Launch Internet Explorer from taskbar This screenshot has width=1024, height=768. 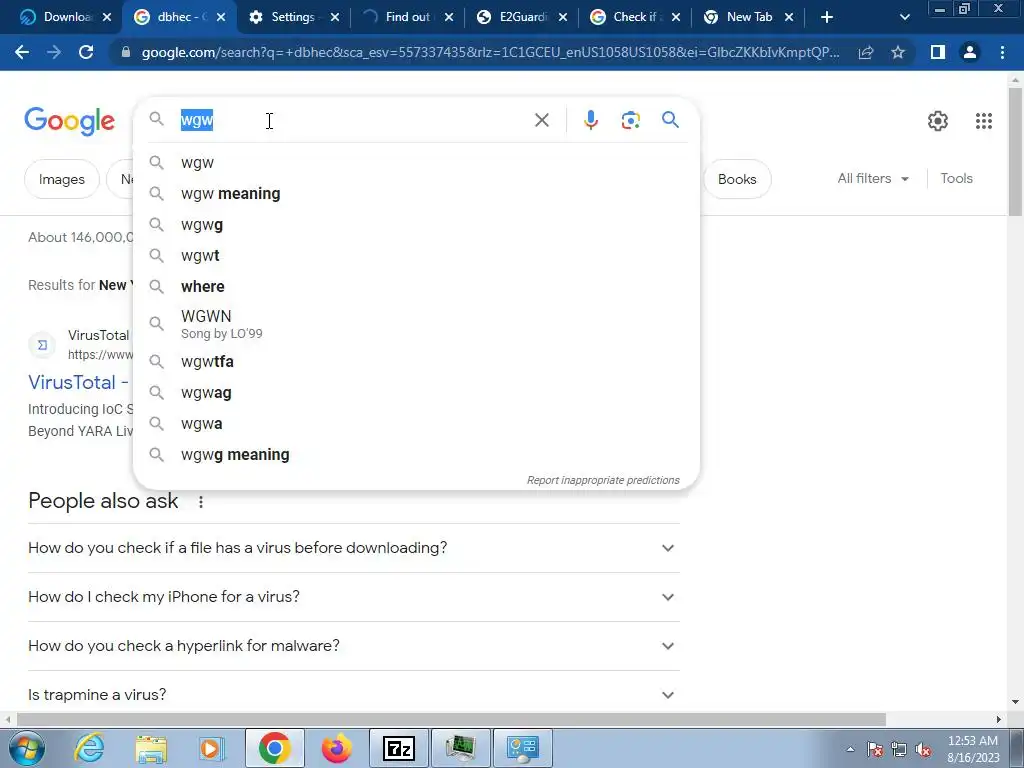point(89,748)
